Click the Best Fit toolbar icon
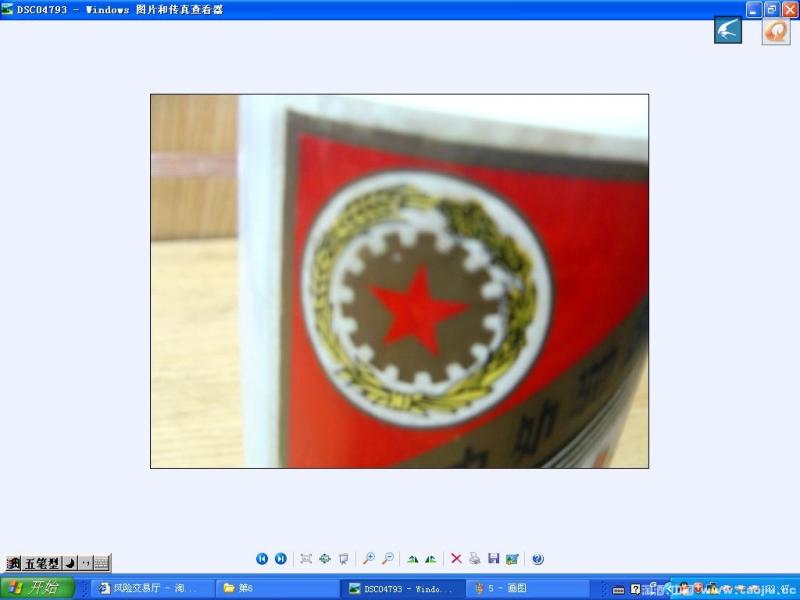Viewport: 800px width, 600px height. click(x=306, y=559)
